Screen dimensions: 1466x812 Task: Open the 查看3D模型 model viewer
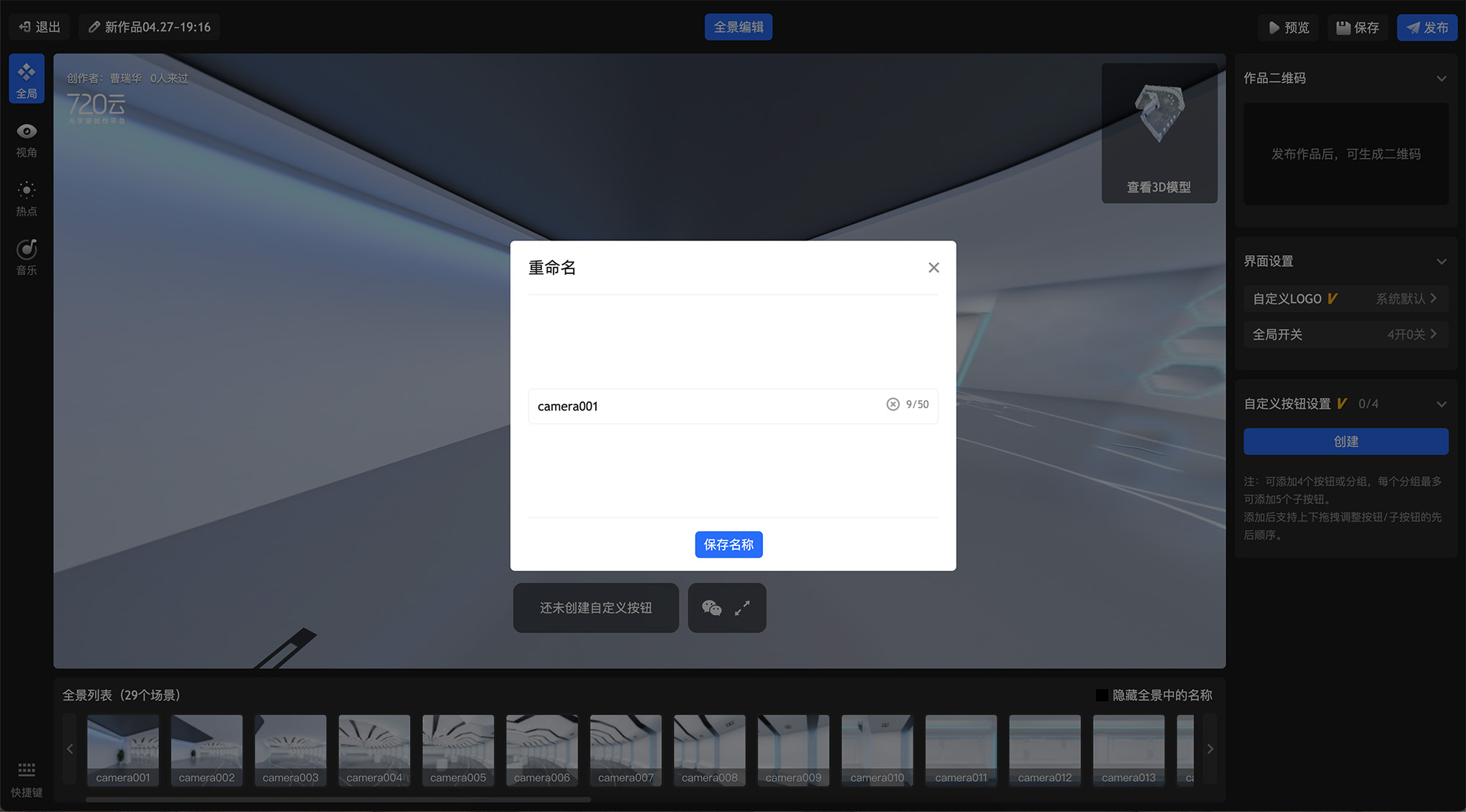click(x=1159, y=133)
